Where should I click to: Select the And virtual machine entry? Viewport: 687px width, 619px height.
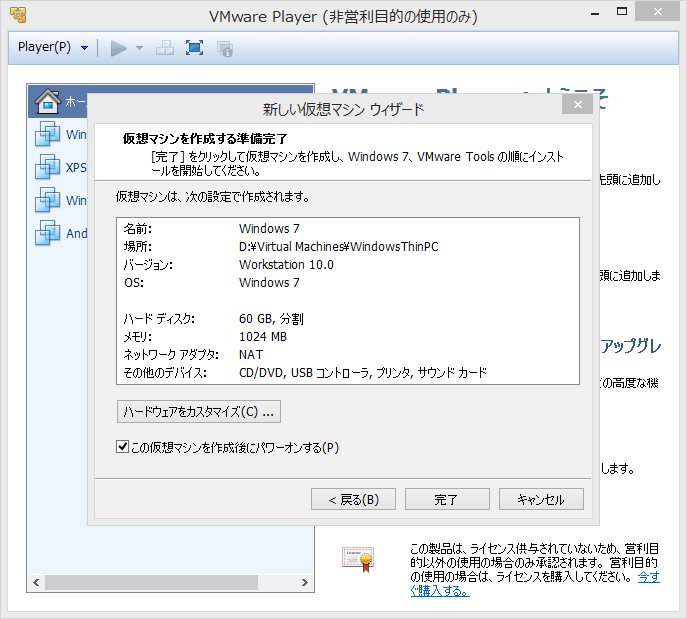click(x=60, y=233)
